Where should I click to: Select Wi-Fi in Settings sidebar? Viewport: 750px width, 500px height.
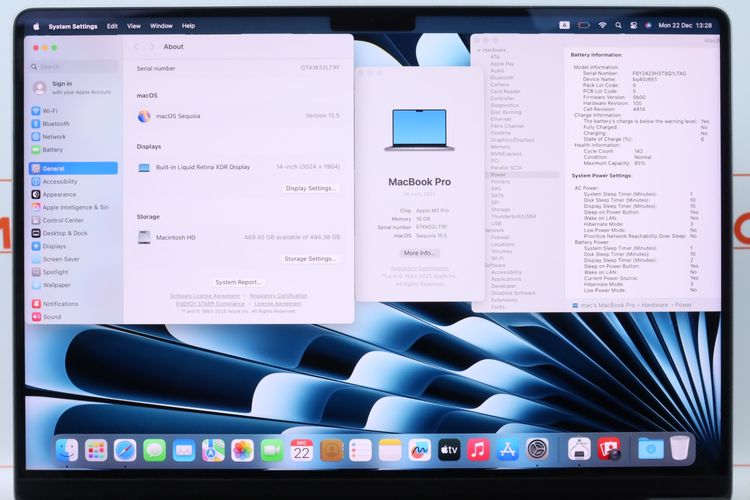coord(74,111)
